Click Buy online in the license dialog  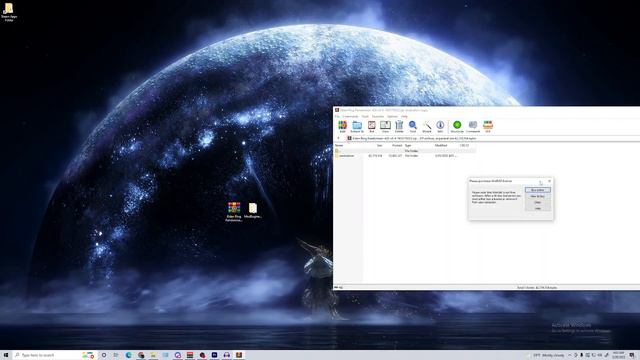538,190
